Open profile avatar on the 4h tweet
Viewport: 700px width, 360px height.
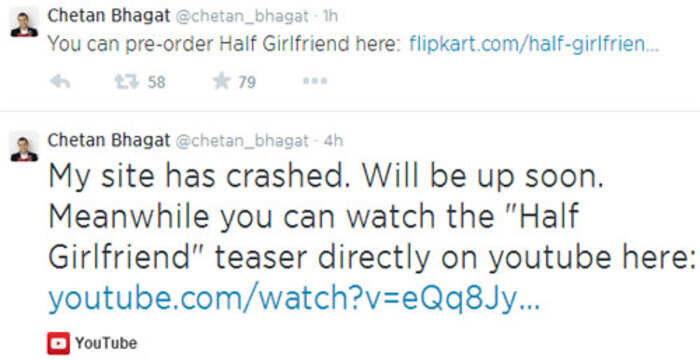[24, 148]
